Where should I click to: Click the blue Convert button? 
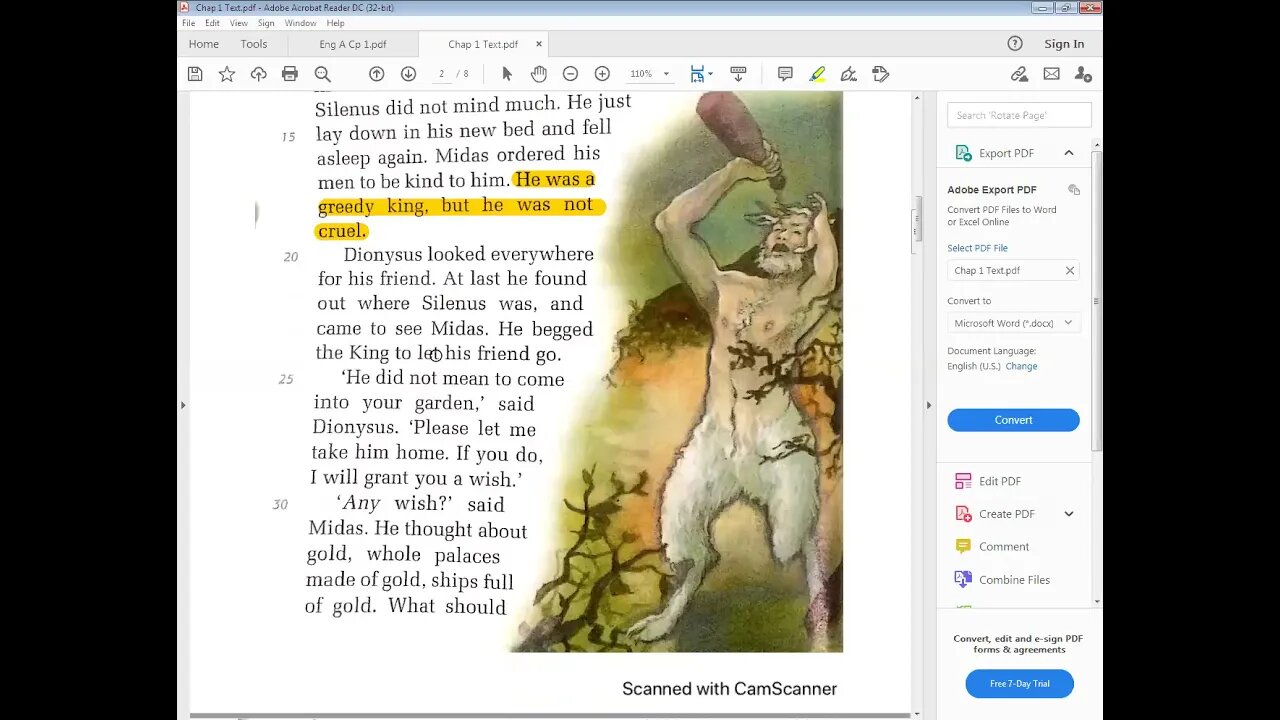(1013, 420)
